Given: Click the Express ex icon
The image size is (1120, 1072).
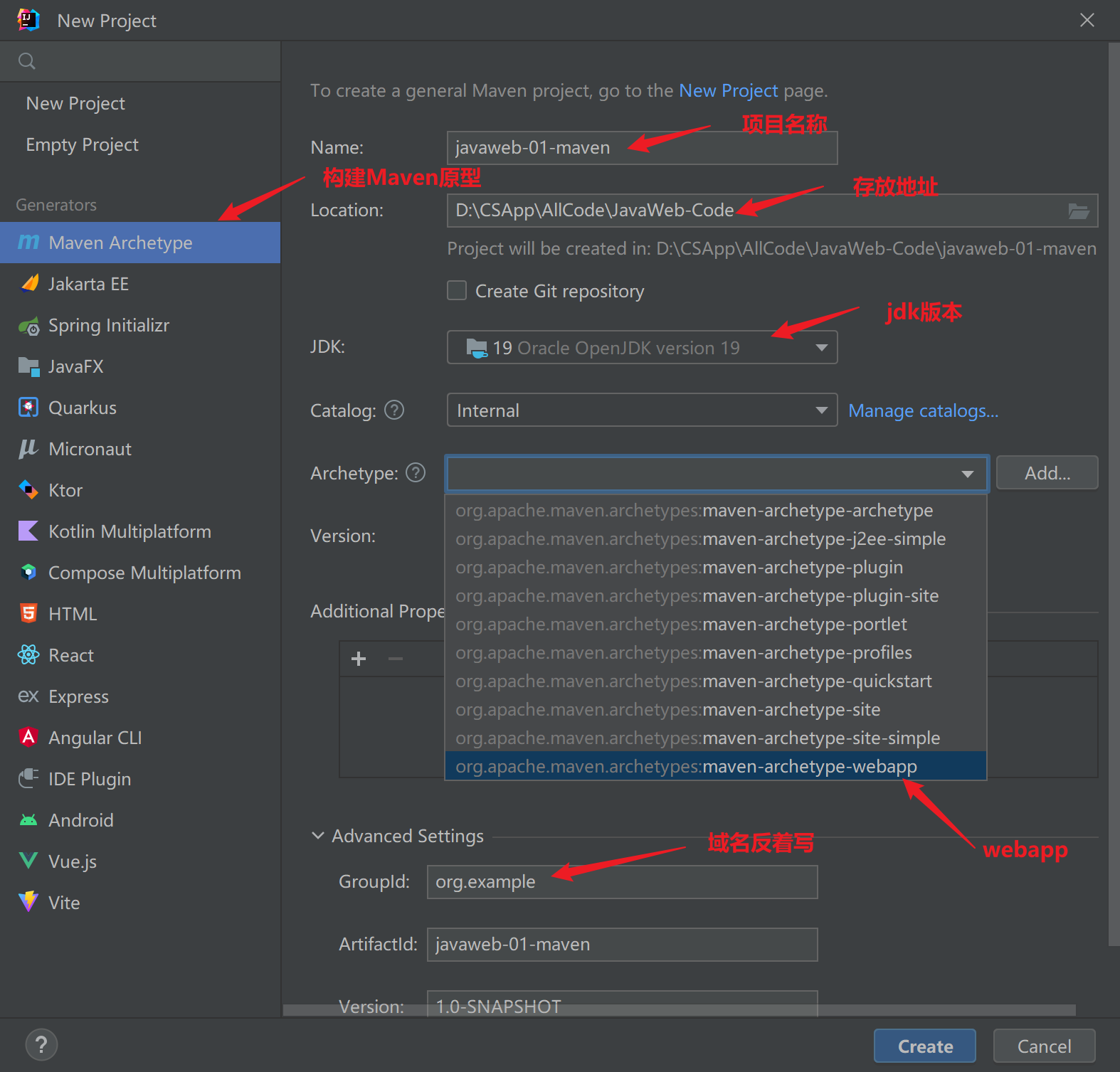Looking at the screenshot, I should [28, 696].
